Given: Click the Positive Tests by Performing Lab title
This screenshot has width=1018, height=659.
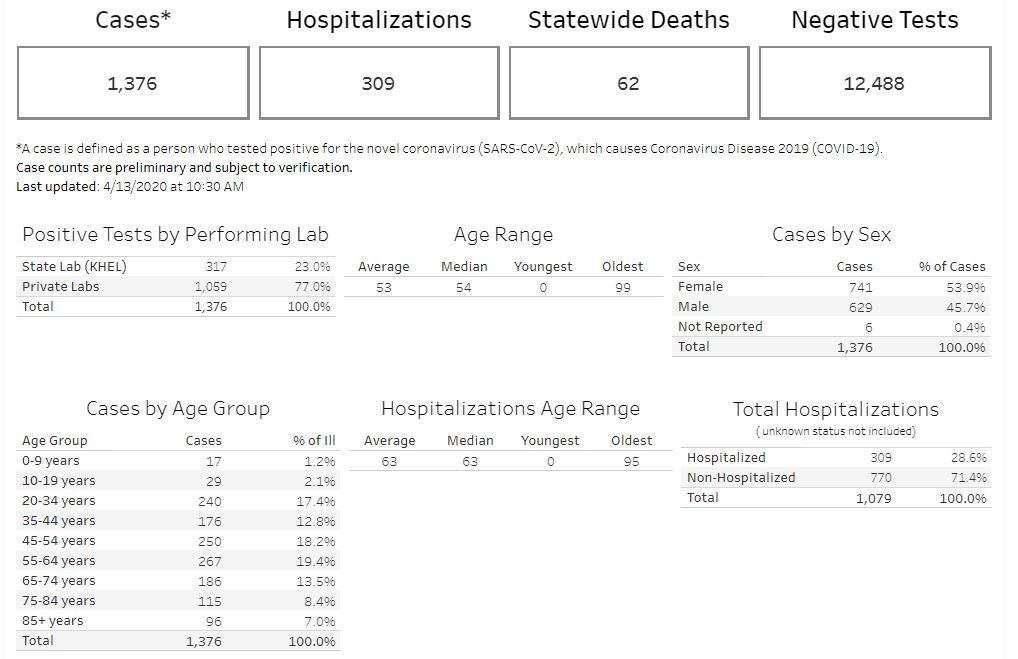Looking at the screenshot, I should [175, 235].
